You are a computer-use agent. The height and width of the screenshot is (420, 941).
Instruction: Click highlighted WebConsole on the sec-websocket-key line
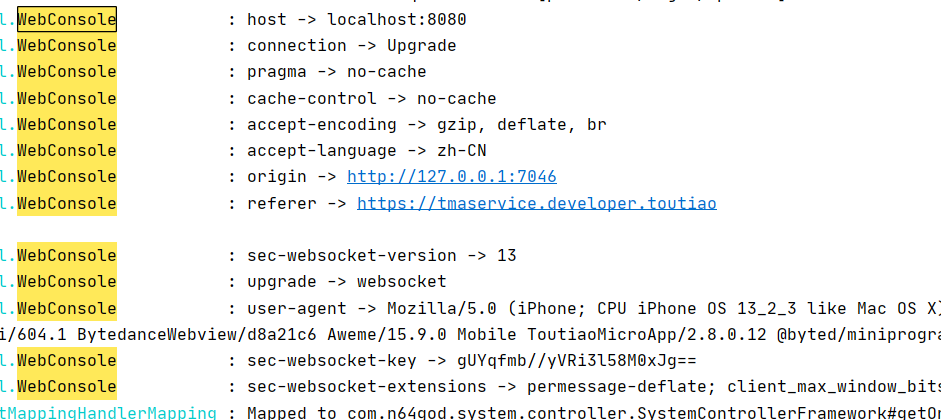(67, 361)
